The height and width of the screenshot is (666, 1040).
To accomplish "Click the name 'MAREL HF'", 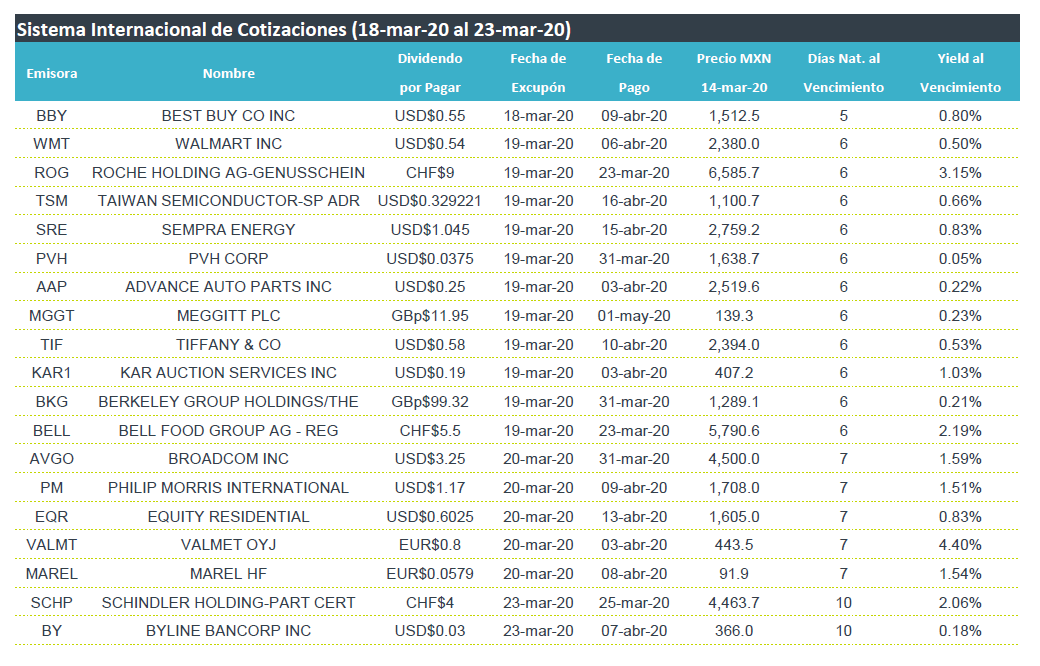I will pyautogui.click(x=228, y=574).
